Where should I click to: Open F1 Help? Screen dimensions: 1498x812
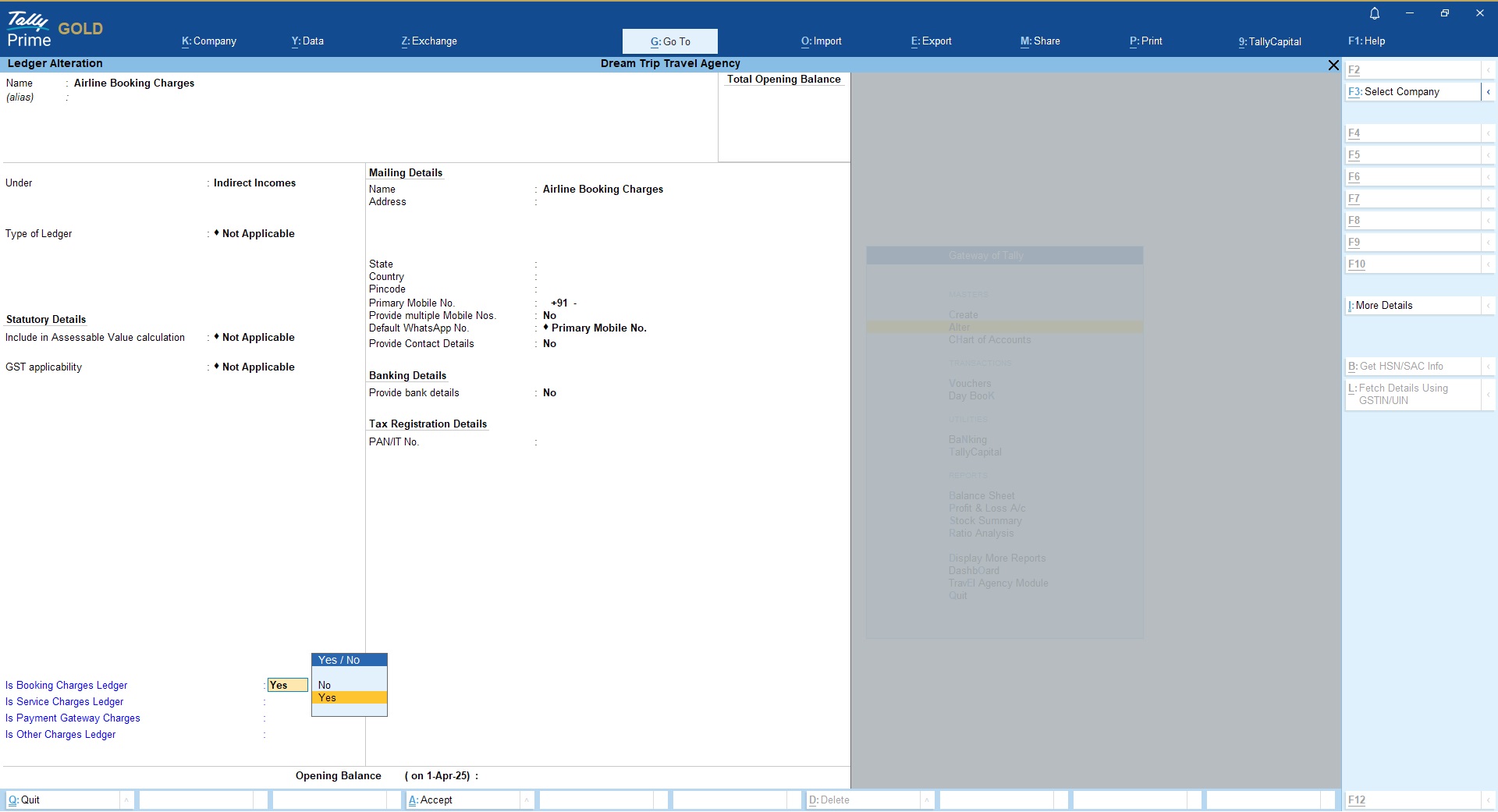click(1366, 41)
